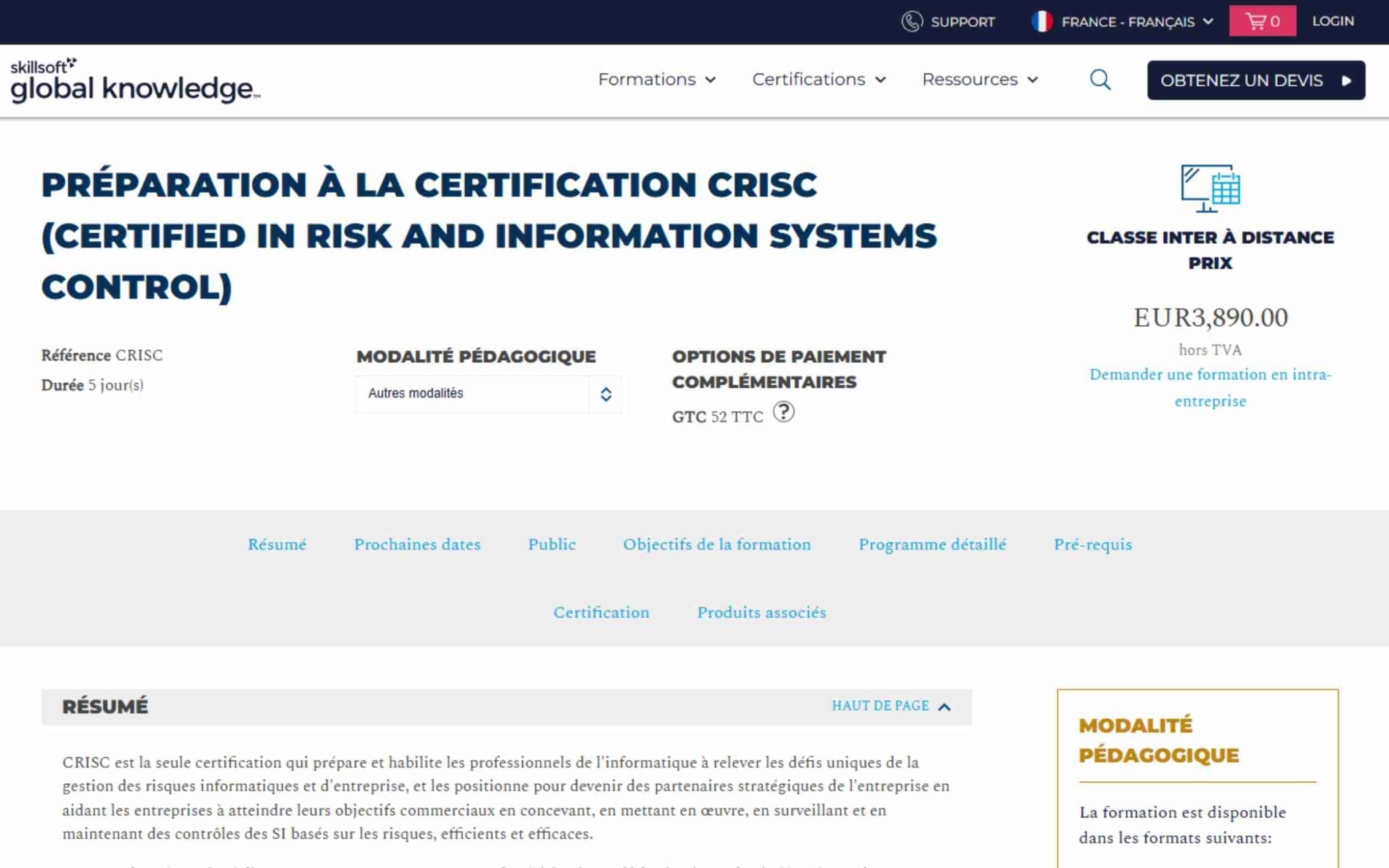Click the Skillsoft Global Knowledge logo
The height and width of the screenshot is (868, 1389).
[x=135, y=81]
